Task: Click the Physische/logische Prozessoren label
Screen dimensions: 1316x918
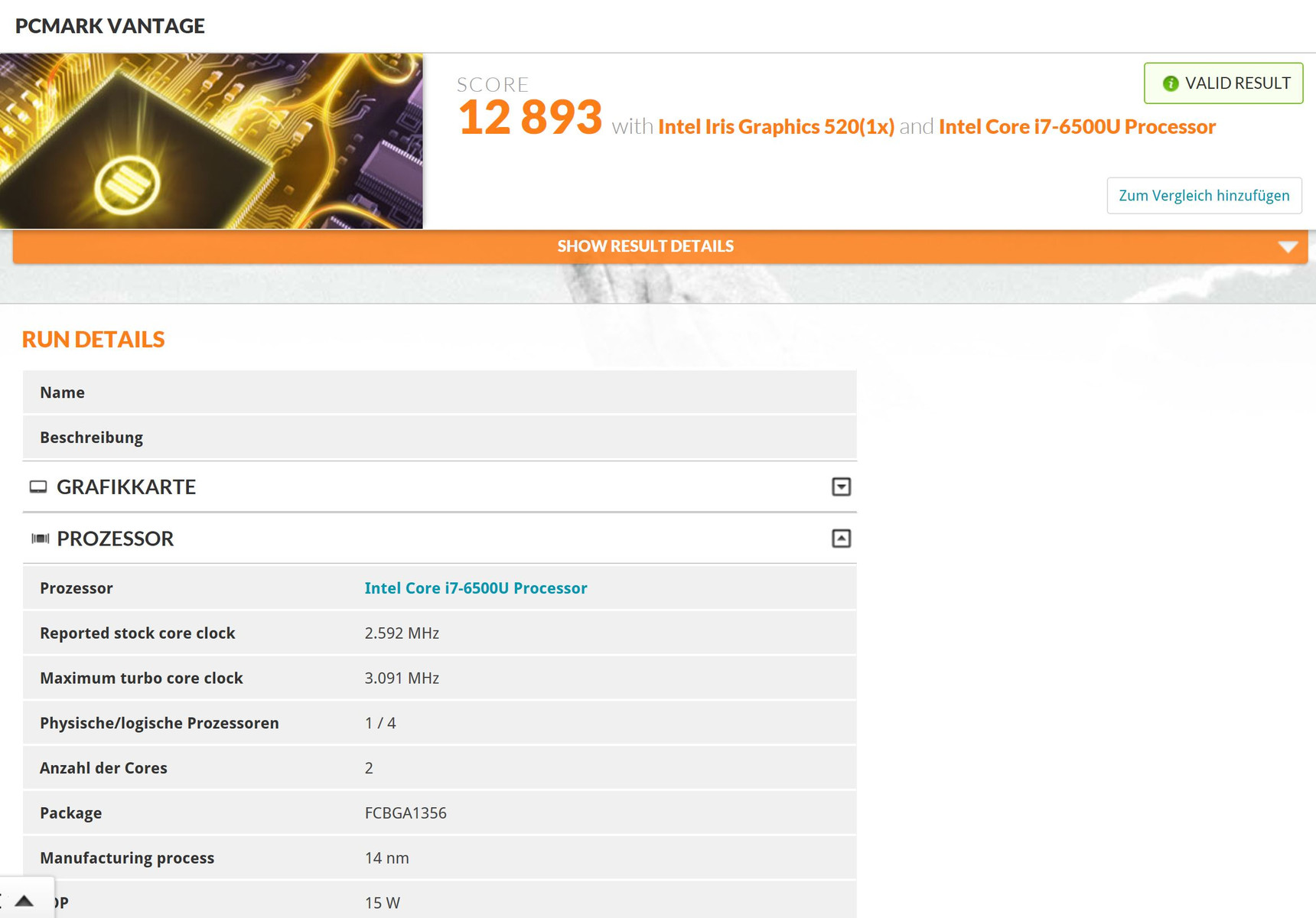Action: pyautogui.click(x=159, y=724)
